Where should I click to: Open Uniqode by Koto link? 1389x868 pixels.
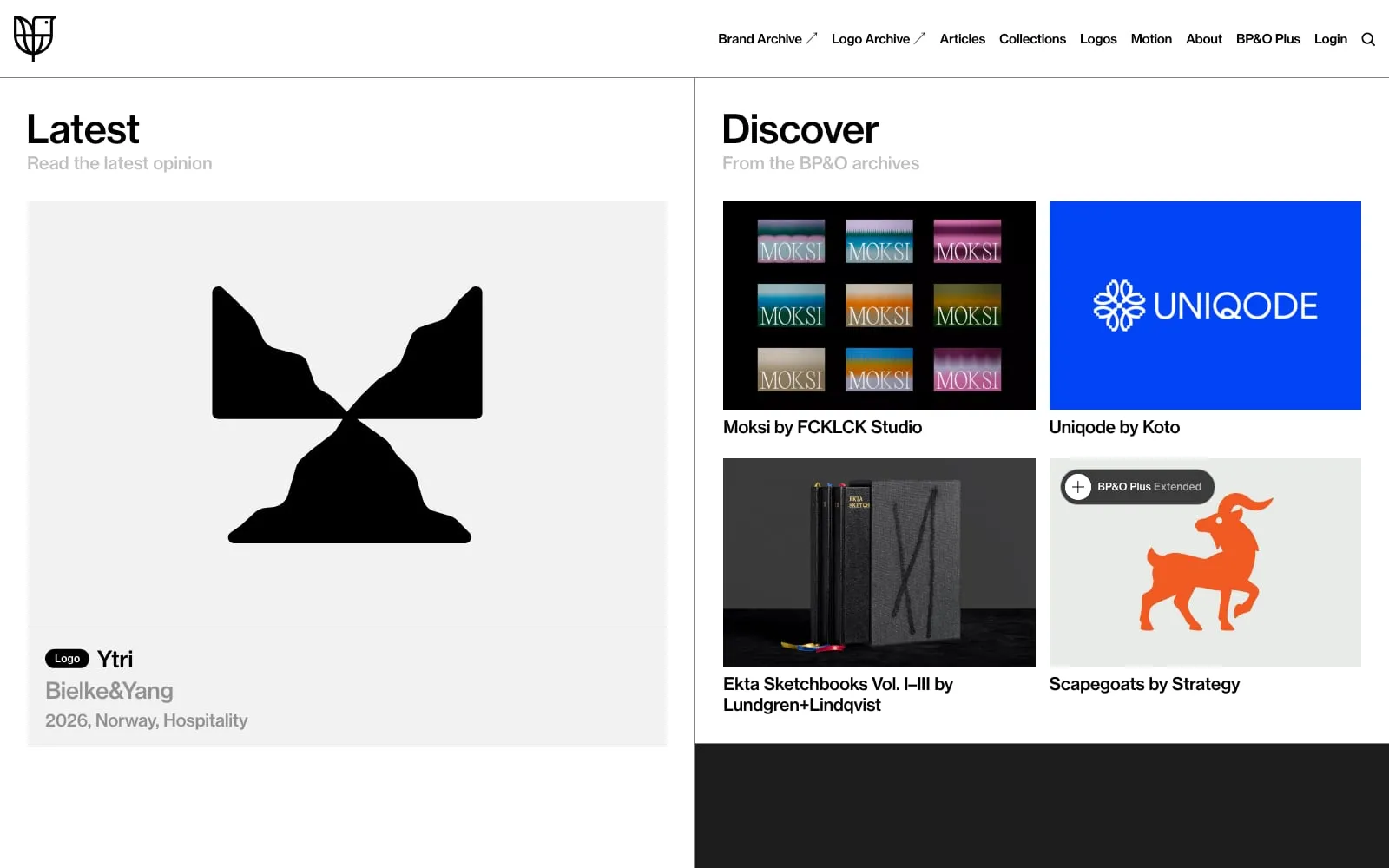(x=1114, y=427)
